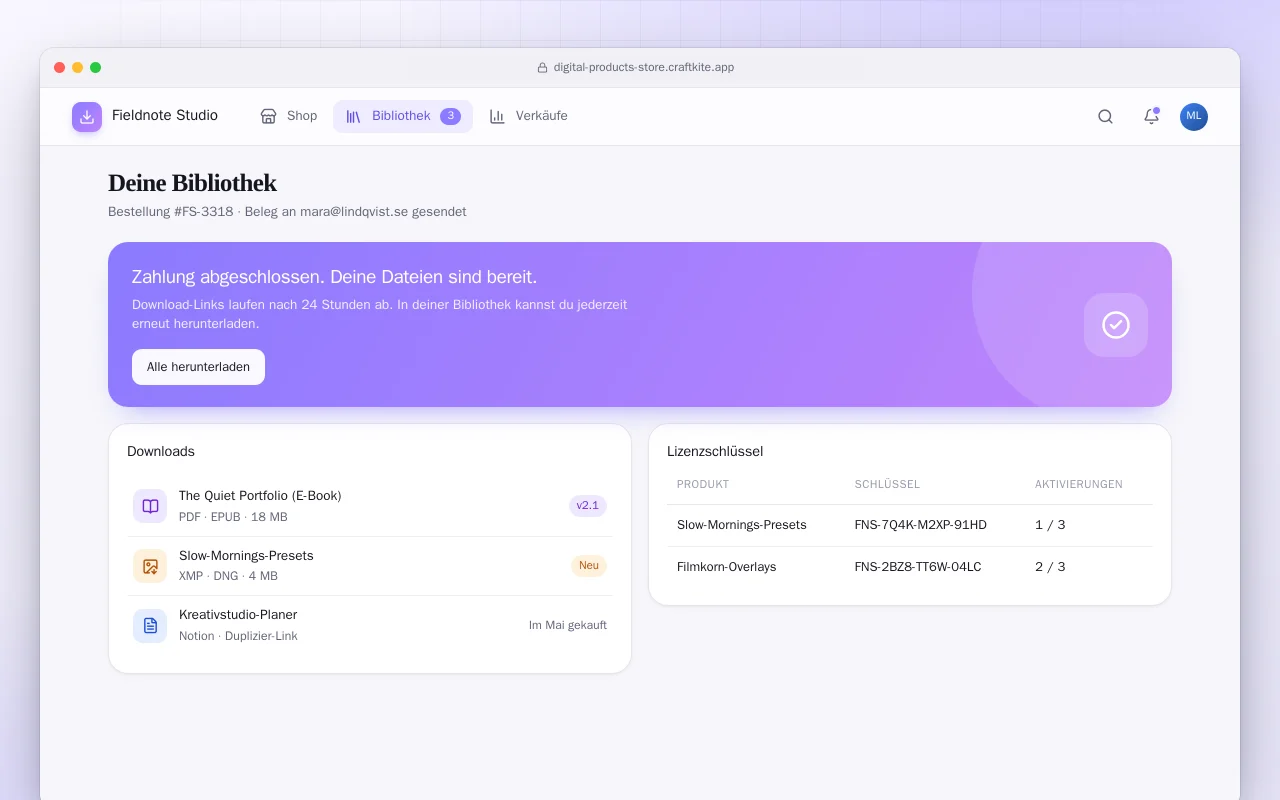
Task: Click the Lizenzschlüssel card heading
Action: [715, 451]
